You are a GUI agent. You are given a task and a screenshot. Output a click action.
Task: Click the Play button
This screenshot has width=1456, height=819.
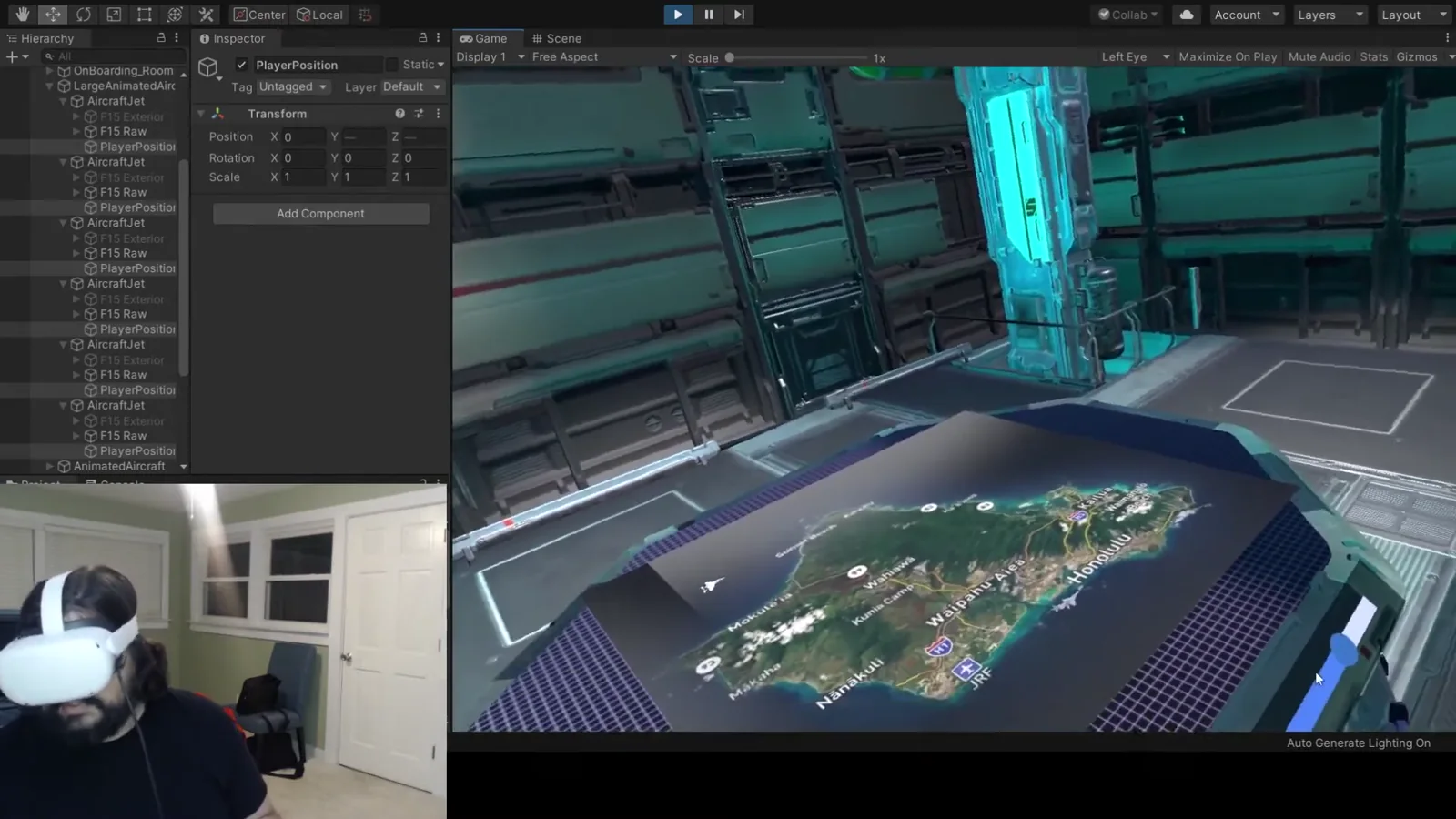[677, 15]
